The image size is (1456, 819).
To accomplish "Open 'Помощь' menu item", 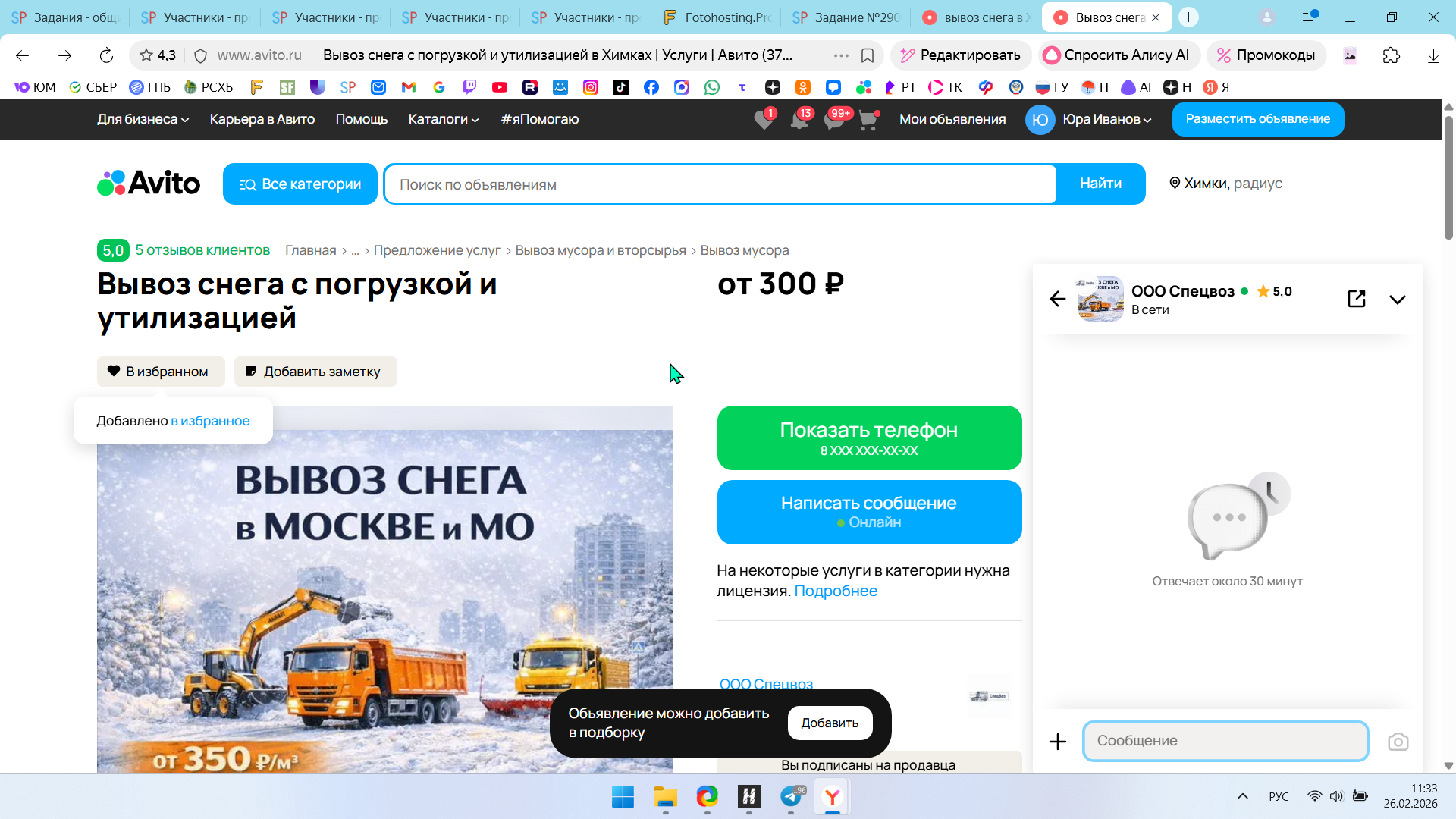I will point(361,119).
